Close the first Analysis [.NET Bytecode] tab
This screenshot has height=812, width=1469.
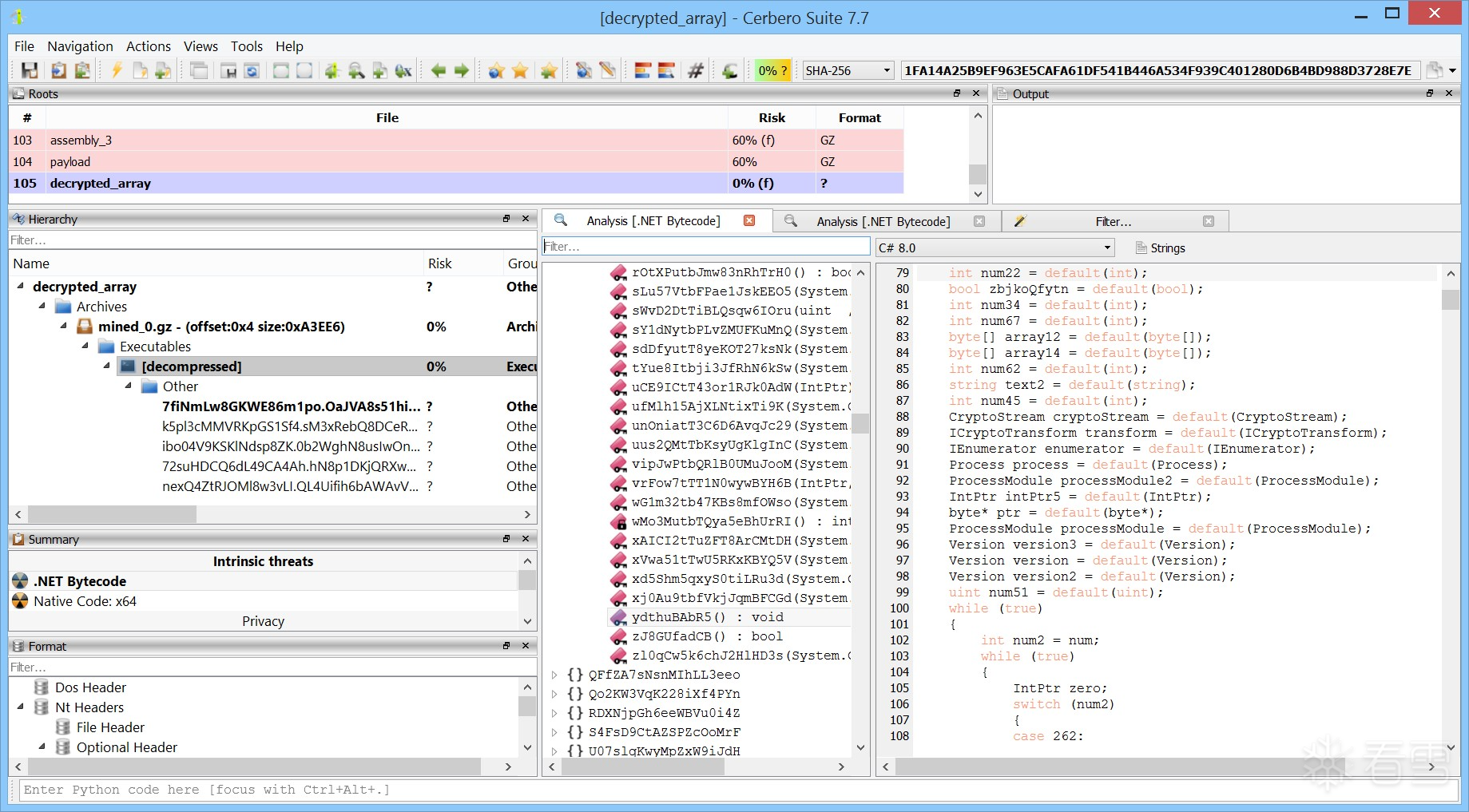(x=749, y=221)
